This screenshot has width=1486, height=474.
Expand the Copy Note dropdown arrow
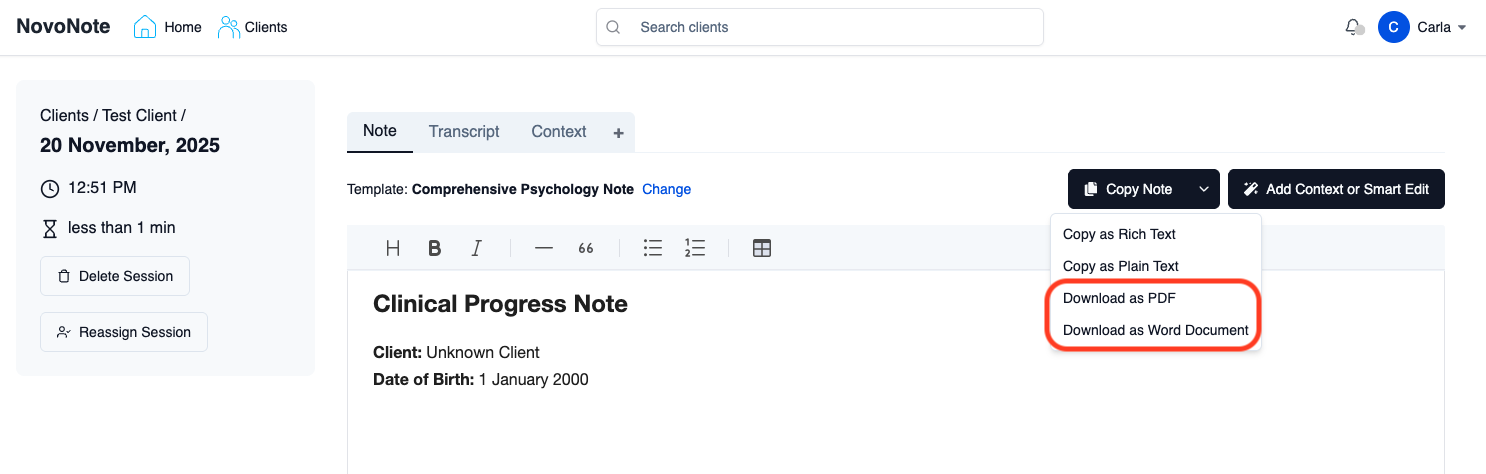1204,189
